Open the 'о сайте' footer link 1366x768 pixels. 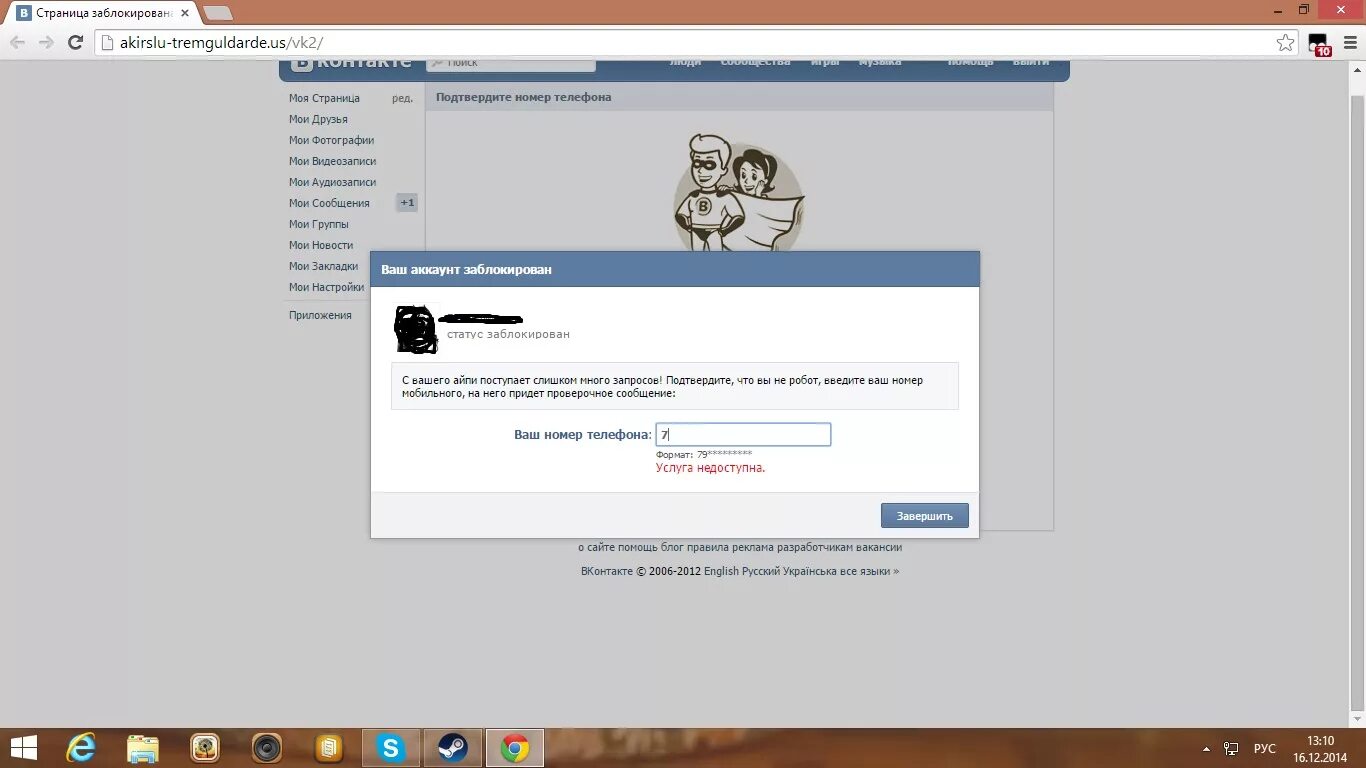click(x=595, y=547)
